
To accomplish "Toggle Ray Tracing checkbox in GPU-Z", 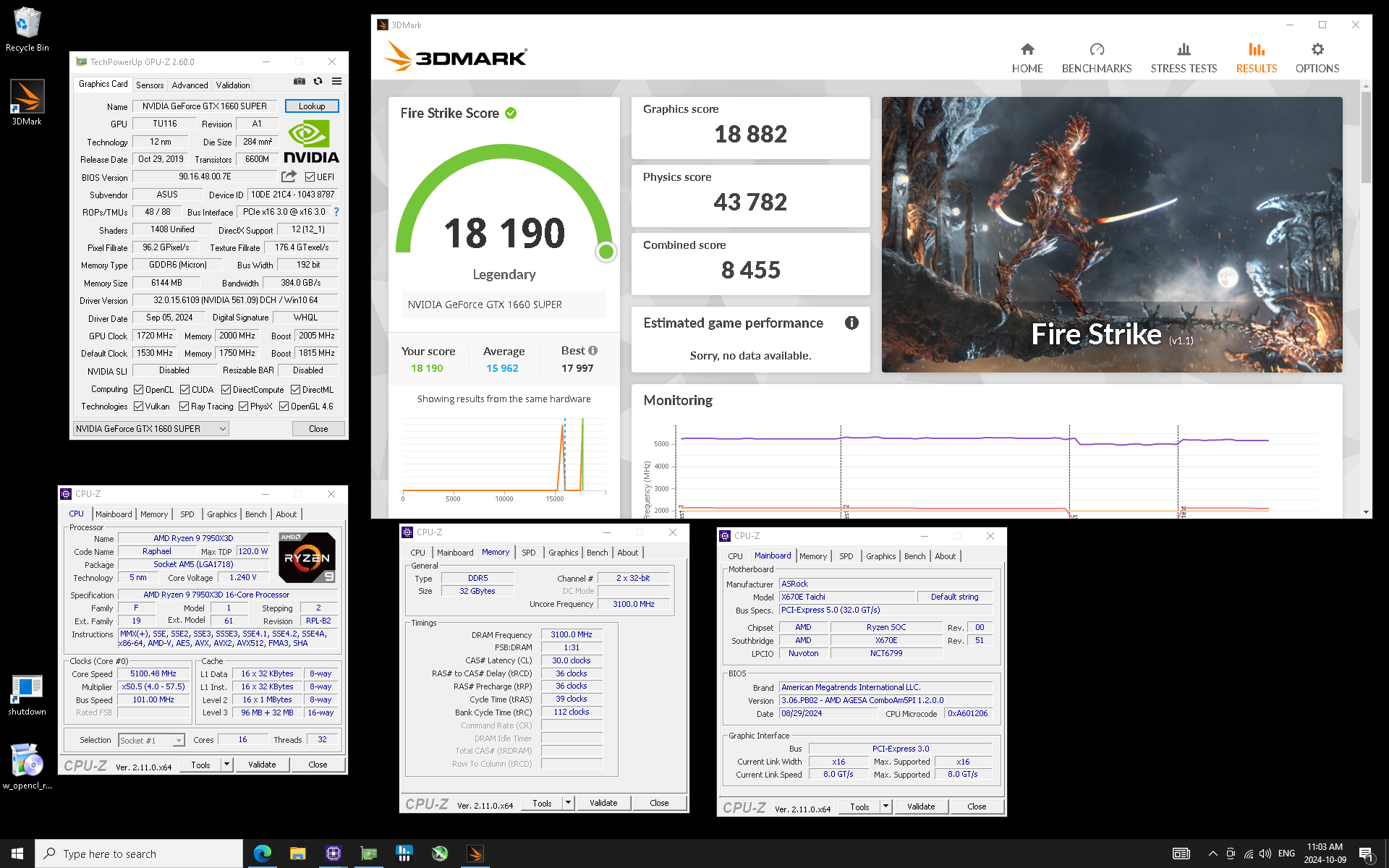I will coord(184,407).
